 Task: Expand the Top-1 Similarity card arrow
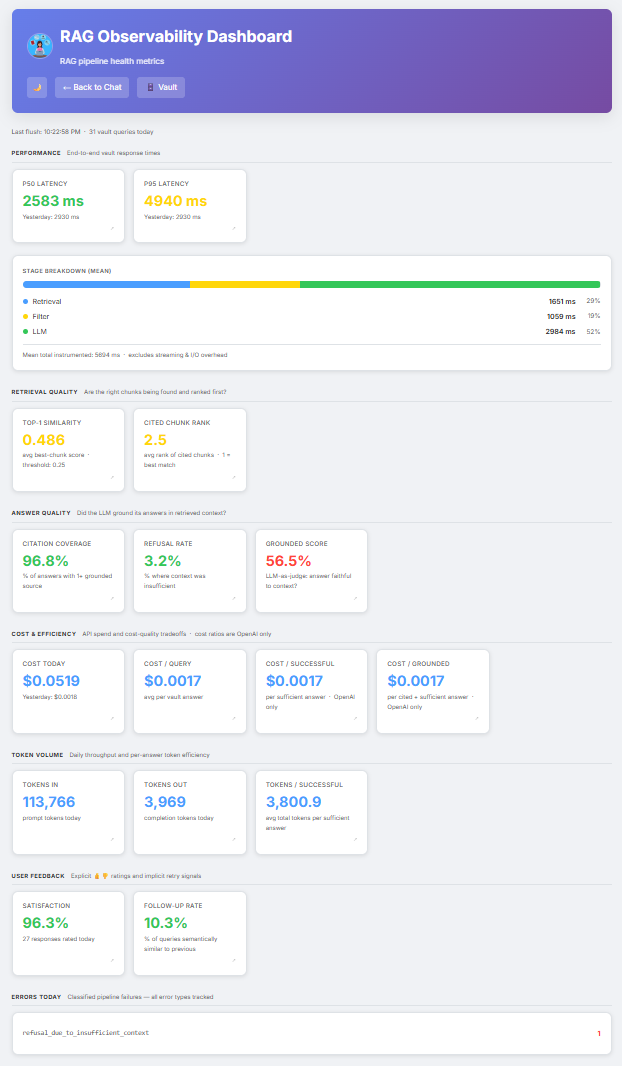click(112, 478)
